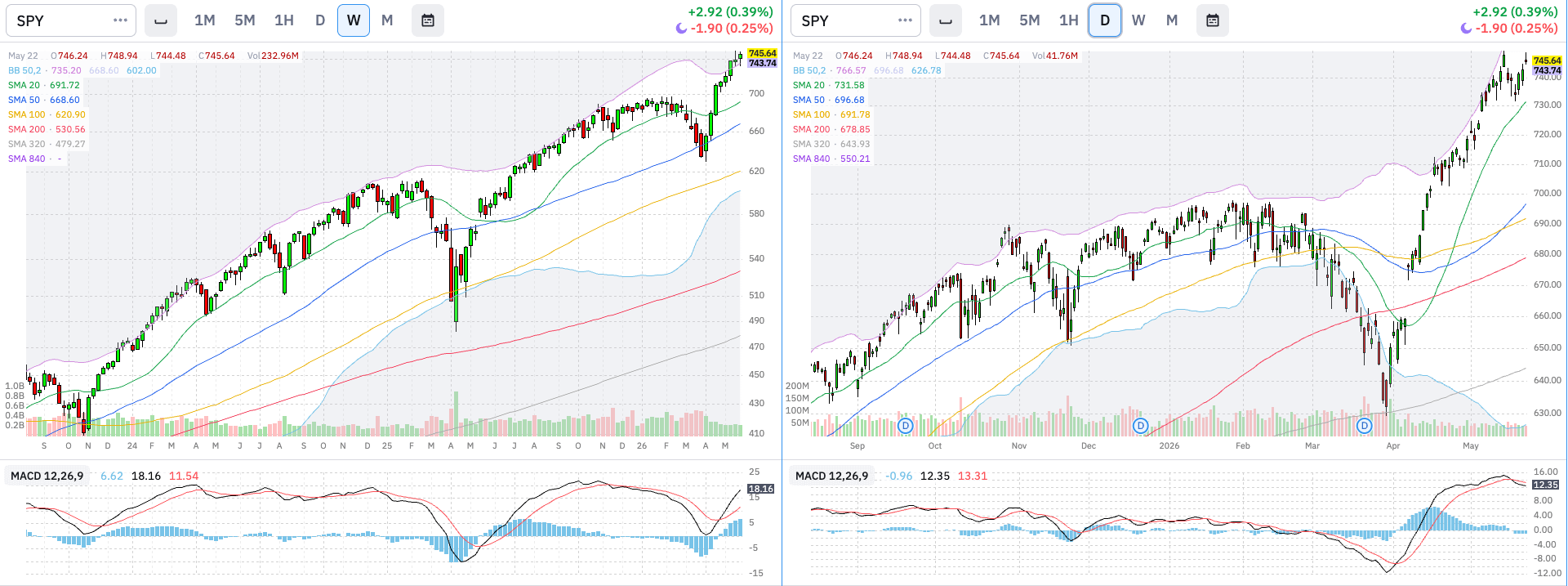This screenshot has width=1568, height=586.
Task: Select the 1M timeframe in right chart
Action: (x=990, y=20)
